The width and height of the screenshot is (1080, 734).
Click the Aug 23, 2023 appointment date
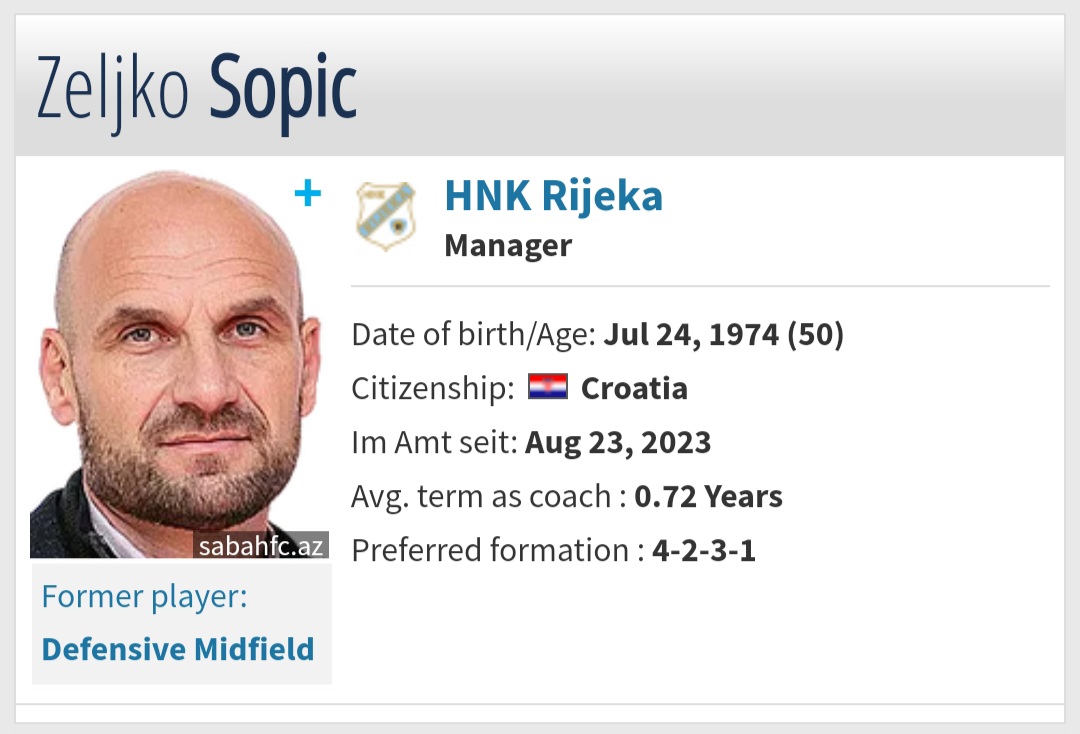[618, 443]
